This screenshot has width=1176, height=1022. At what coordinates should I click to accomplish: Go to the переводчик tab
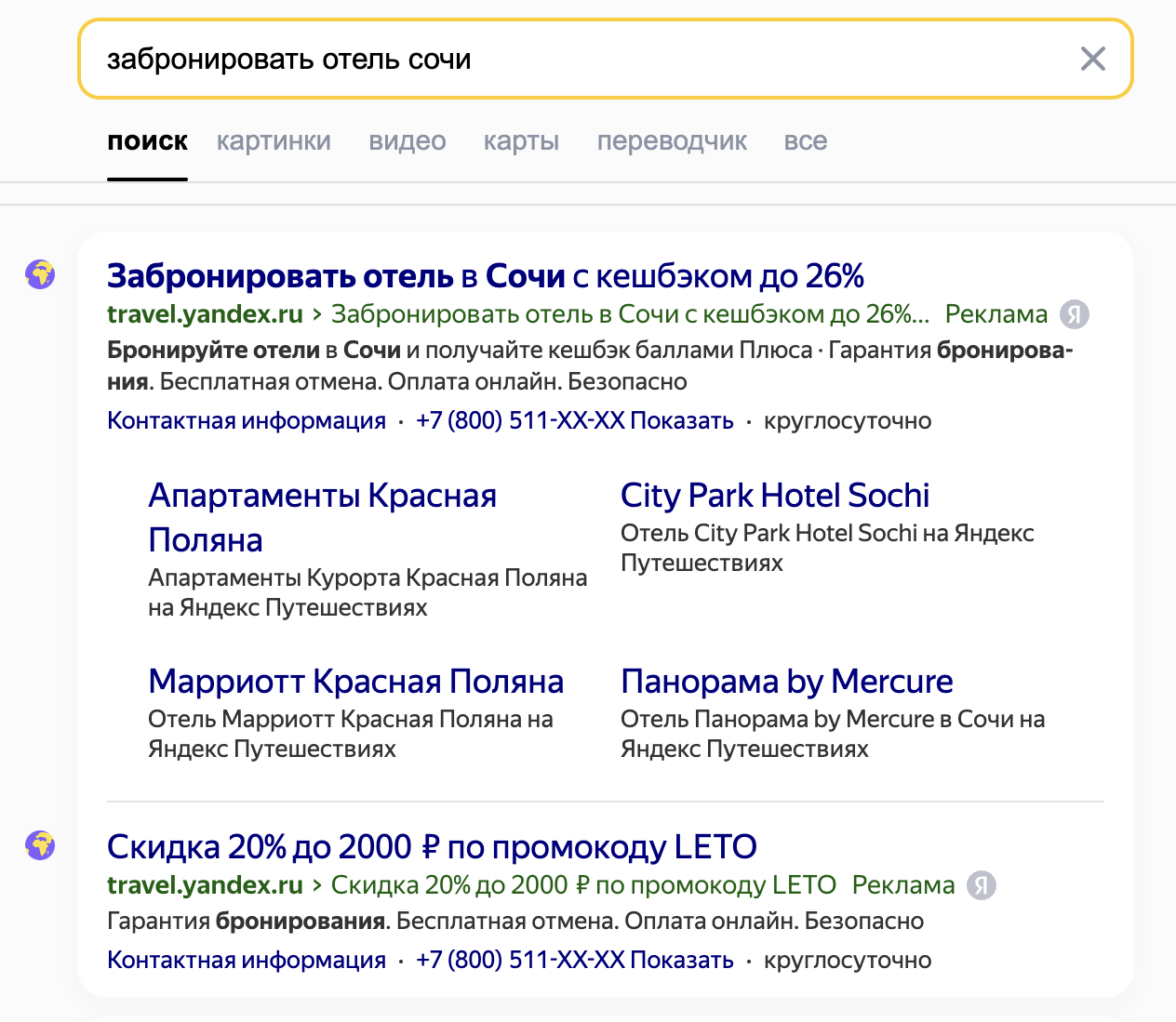coord(671,141)
